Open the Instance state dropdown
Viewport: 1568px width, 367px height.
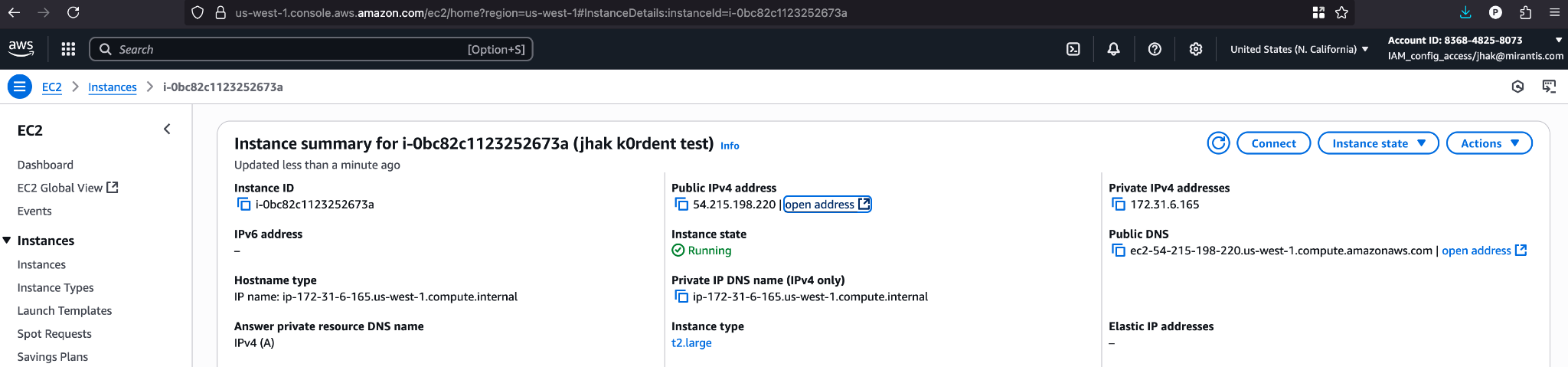(1377, 143)
